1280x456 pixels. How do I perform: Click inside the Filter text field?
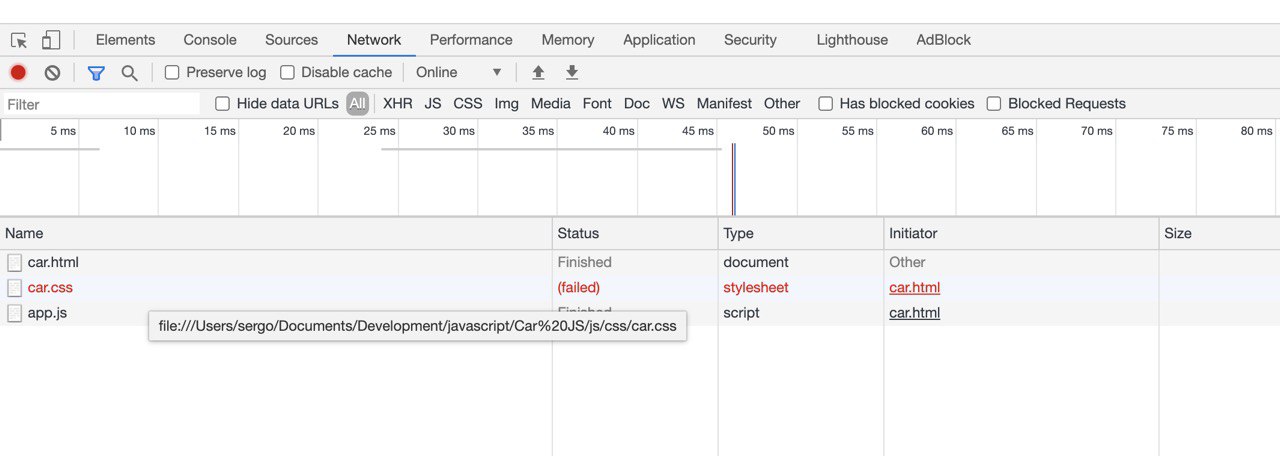(x=100, y=104)
